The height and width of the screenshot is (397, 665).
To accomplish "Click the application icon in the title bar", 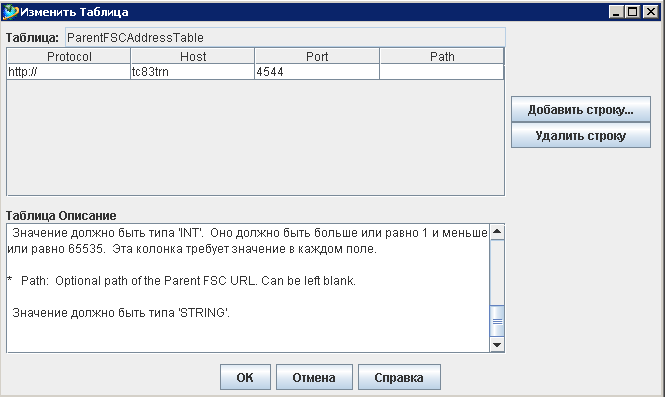I will pos(10,12).
